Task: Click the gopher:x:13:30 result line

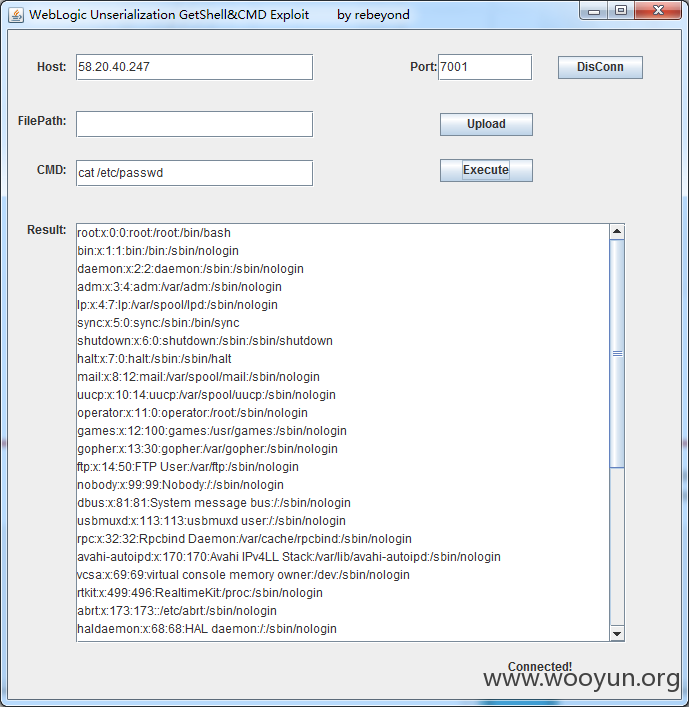Action: point(207,449)
